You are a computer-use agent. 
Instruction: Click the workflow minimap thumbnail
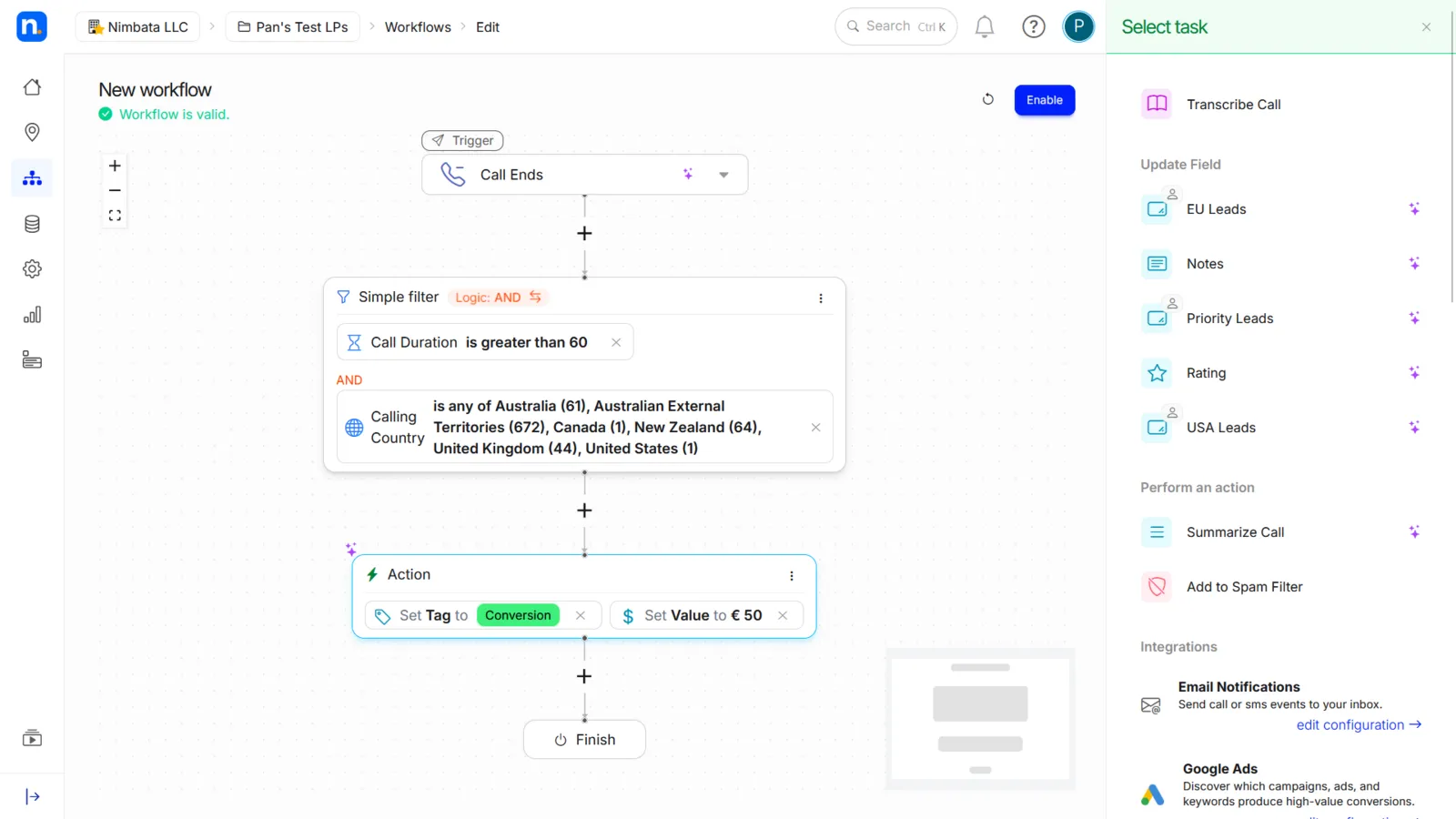[x=980, y=718]
